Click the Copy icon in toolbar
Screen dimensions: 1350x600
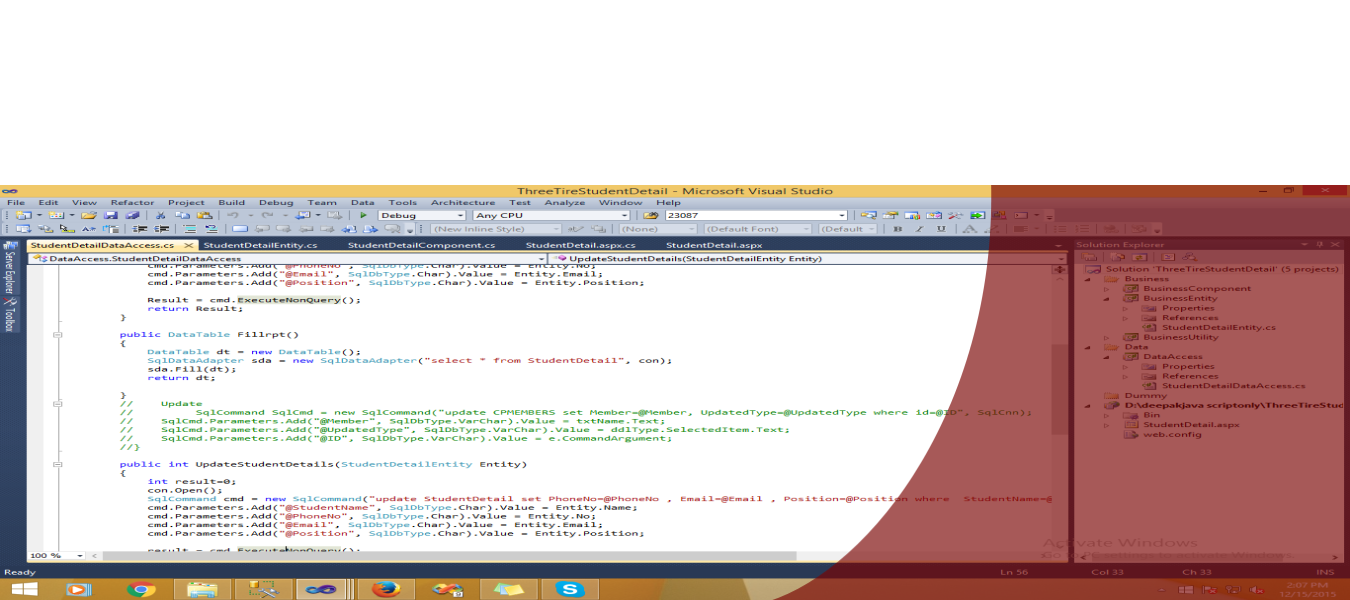[x=182, y=215]
